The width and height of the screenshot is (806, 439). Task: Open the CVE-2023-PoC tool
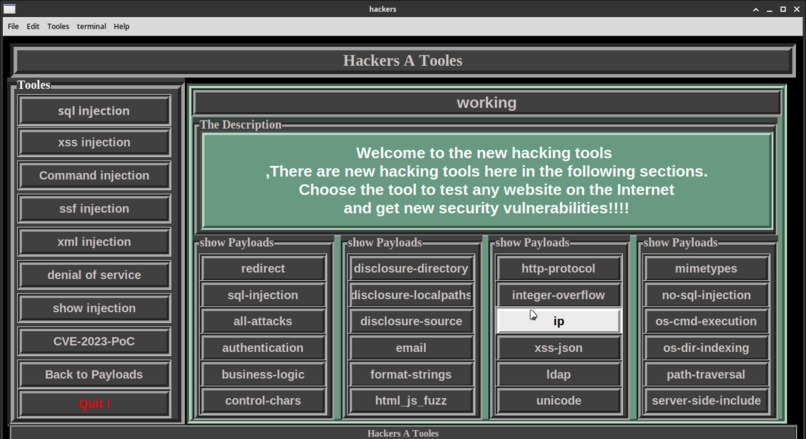coord(94,341)
